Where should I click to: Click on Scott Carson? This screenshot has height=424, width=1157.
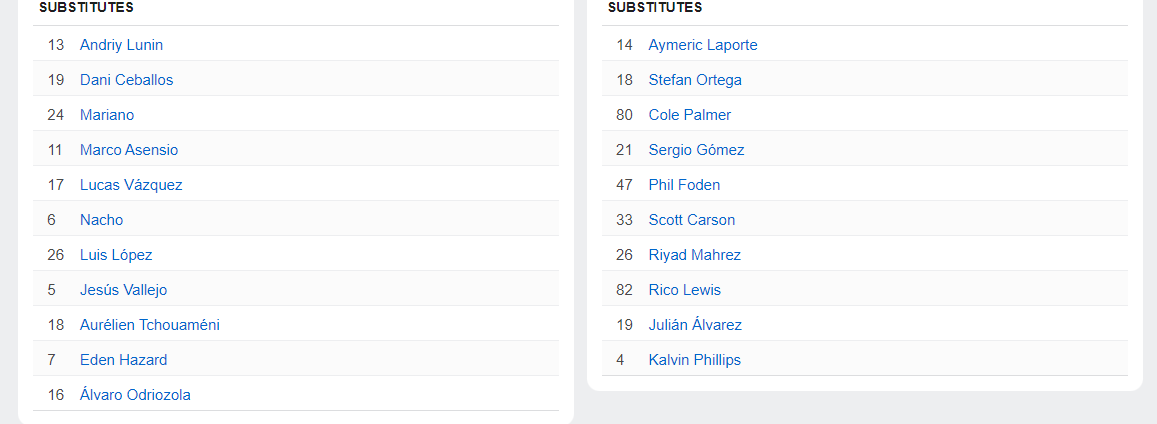coord(692,220)
